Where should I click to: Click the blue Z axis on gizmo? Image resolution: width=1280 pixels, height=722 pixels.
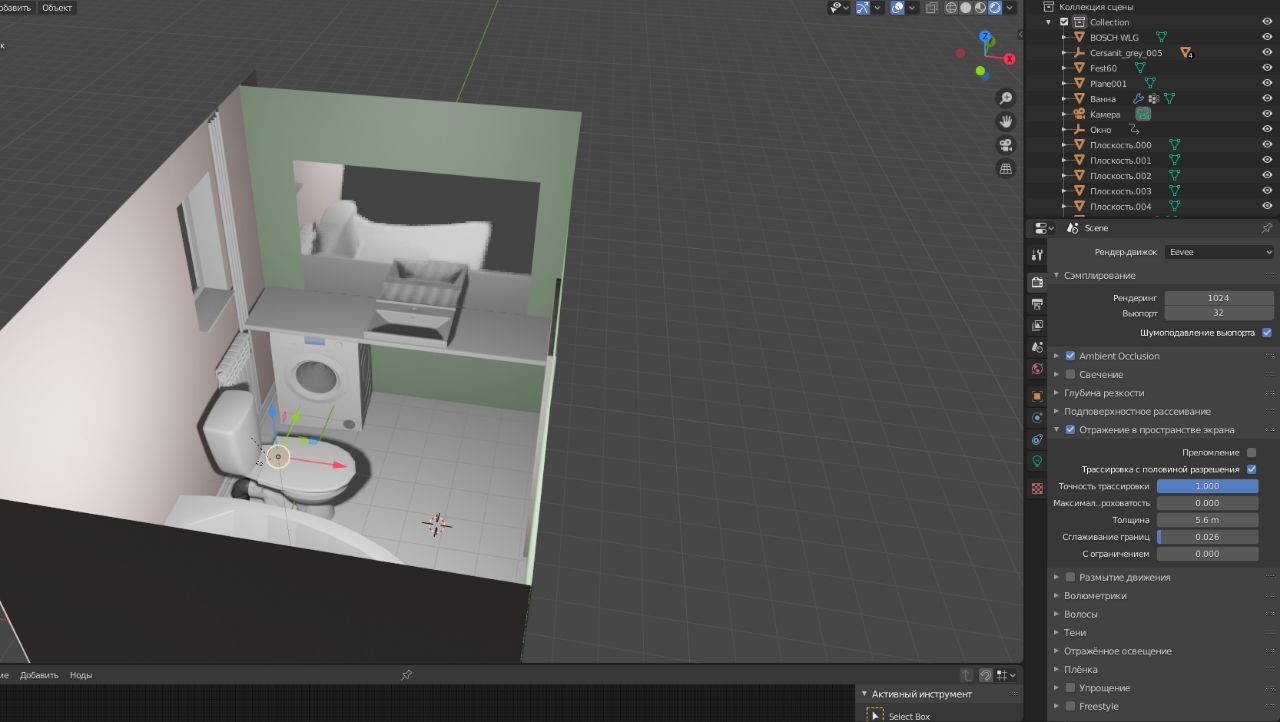[x=986, y=37]
